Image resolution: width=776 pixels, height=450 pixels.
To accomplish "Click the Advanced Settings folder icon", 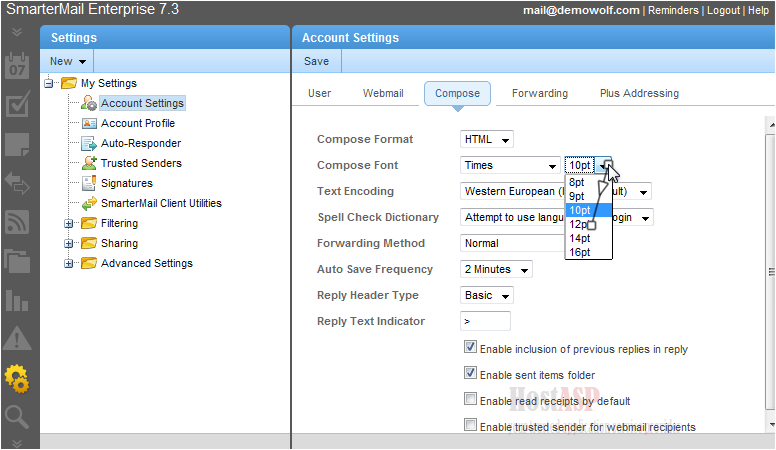I will (x=89, y=263).
